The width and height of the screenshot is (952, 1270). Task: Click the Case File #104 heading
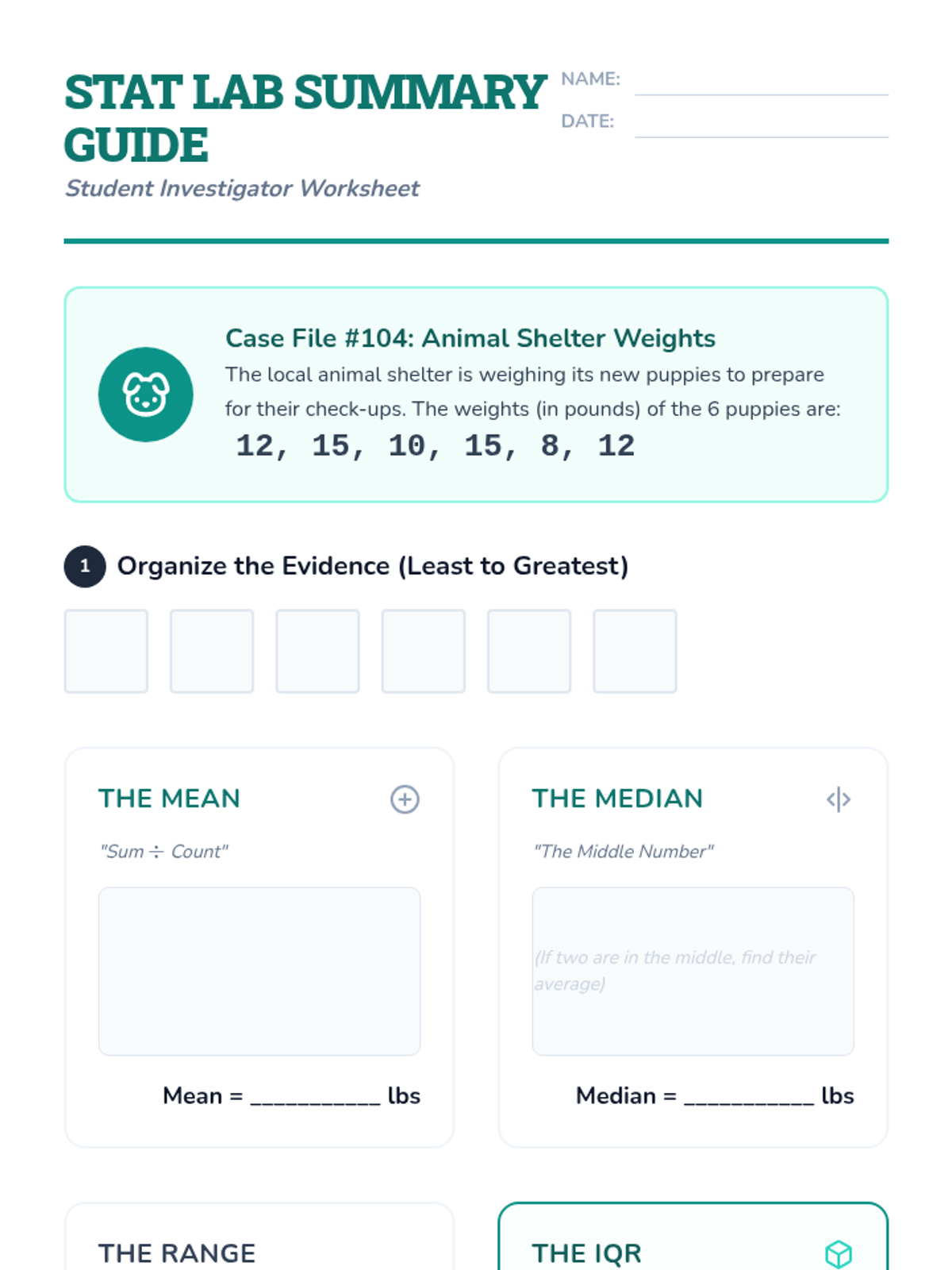click(470, 338)
